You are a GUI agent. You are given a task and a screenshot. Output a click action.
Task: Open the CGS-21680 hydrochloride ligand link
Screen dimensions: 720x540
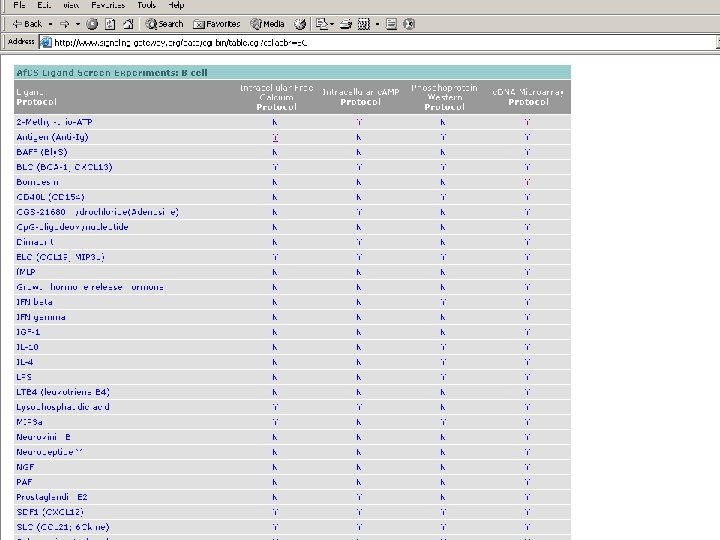pyautogui.click(x=97, y=212)
